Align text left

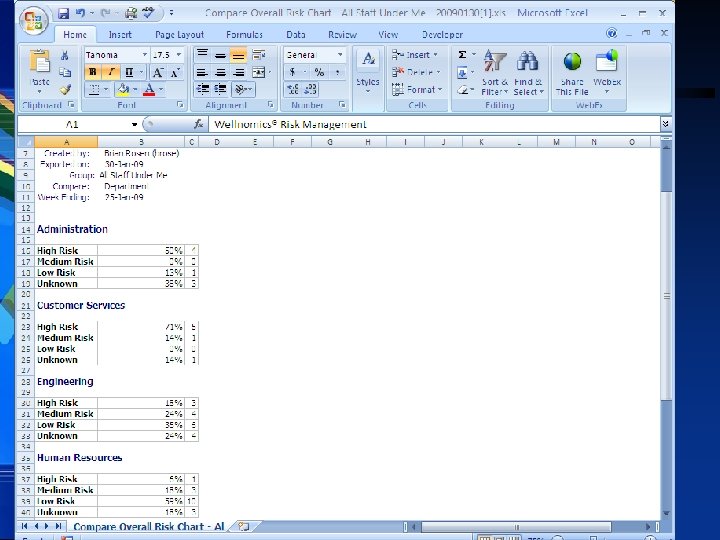pos(202,73)
